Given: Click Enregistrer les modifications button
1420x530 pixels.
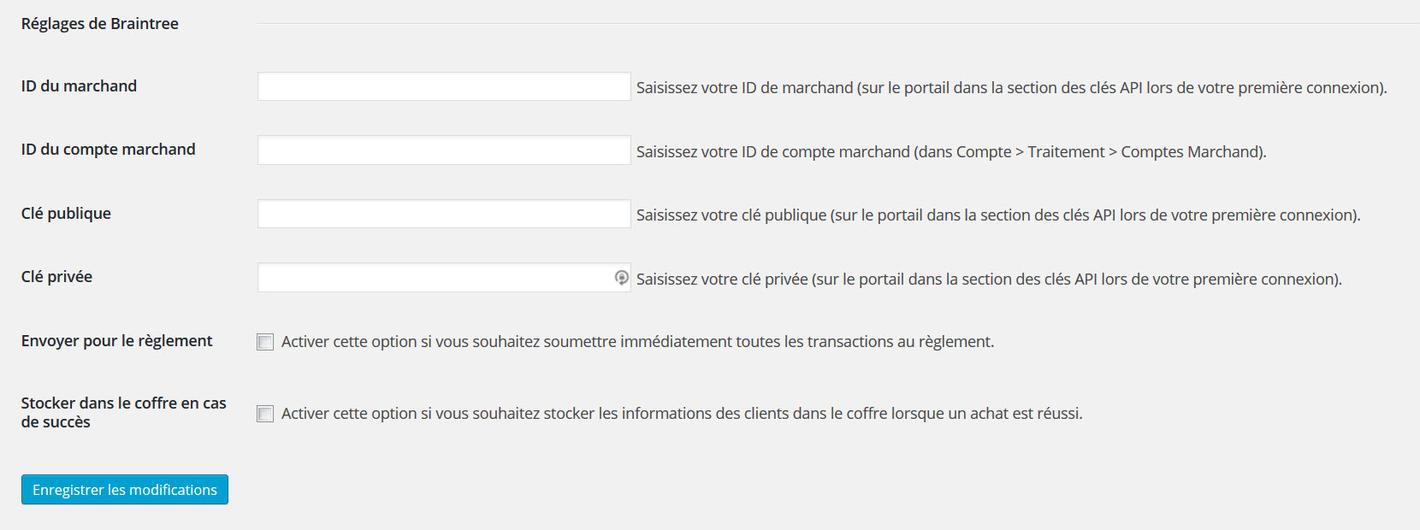Looking at the screenshot, I should (x=124, y=490).
